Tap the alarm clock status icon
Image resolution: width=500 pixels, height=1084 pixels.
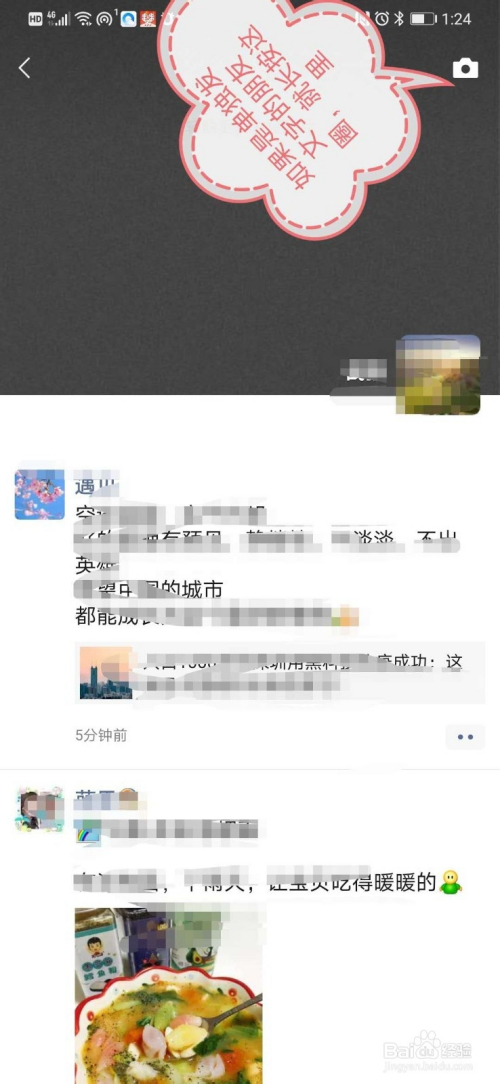point(382,19)
